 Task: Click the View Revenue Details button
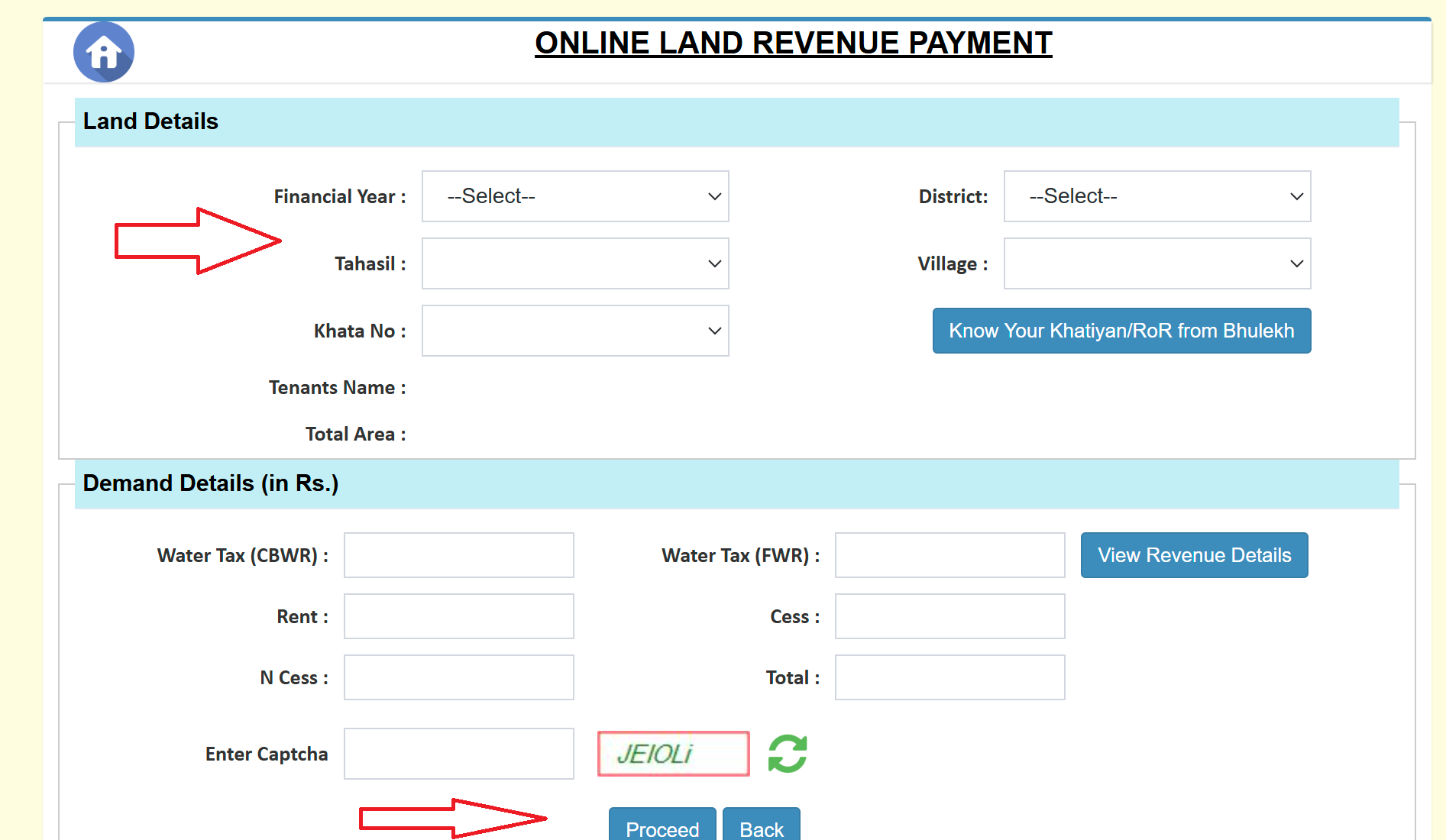[1193, 555]
